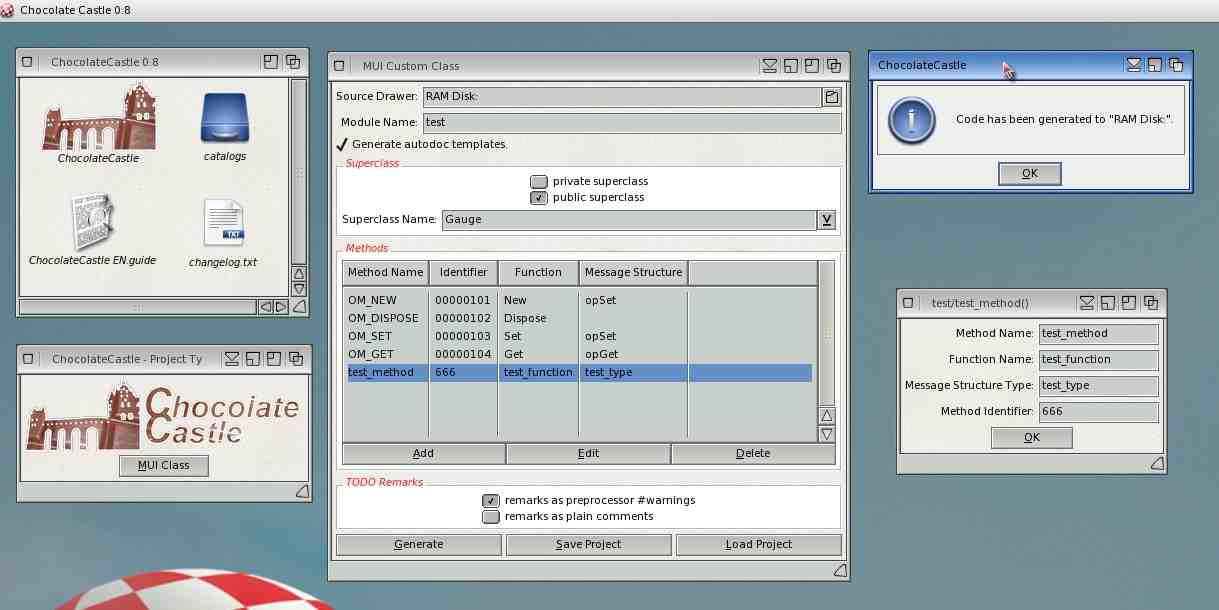Image resolution: width=1219 pixels, height=610 pixels.
Task: Select the private superclass option
Action: [539, 181]
